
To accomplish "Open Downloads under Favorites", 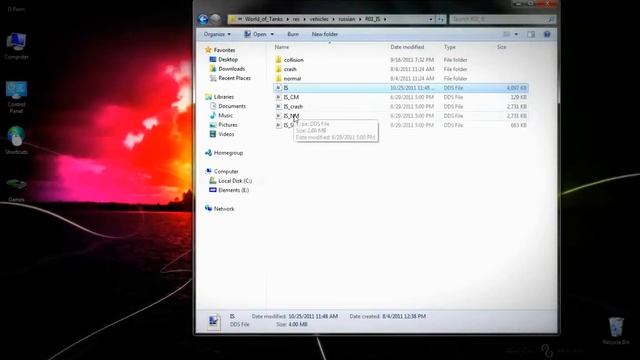I will point(231,69).
